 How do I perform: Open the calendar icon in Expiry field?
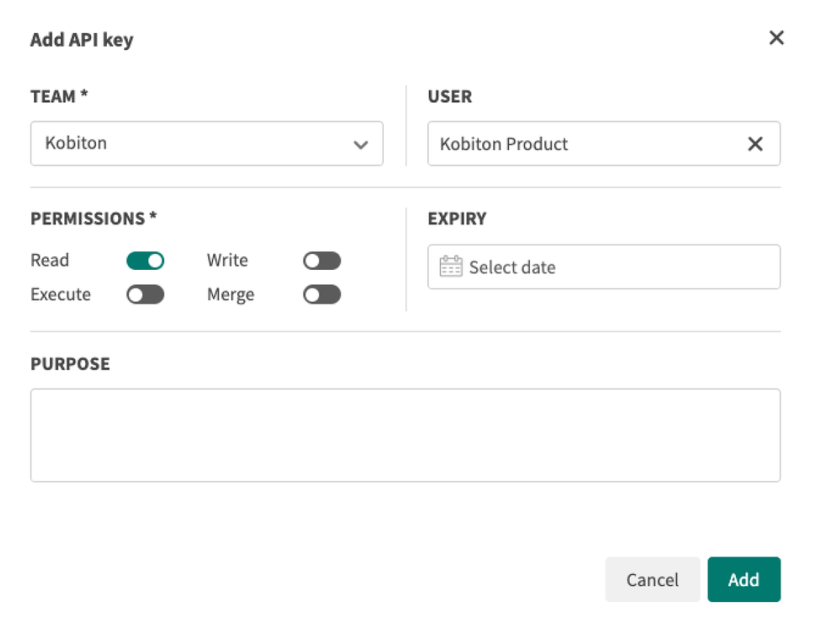point(451,266)
